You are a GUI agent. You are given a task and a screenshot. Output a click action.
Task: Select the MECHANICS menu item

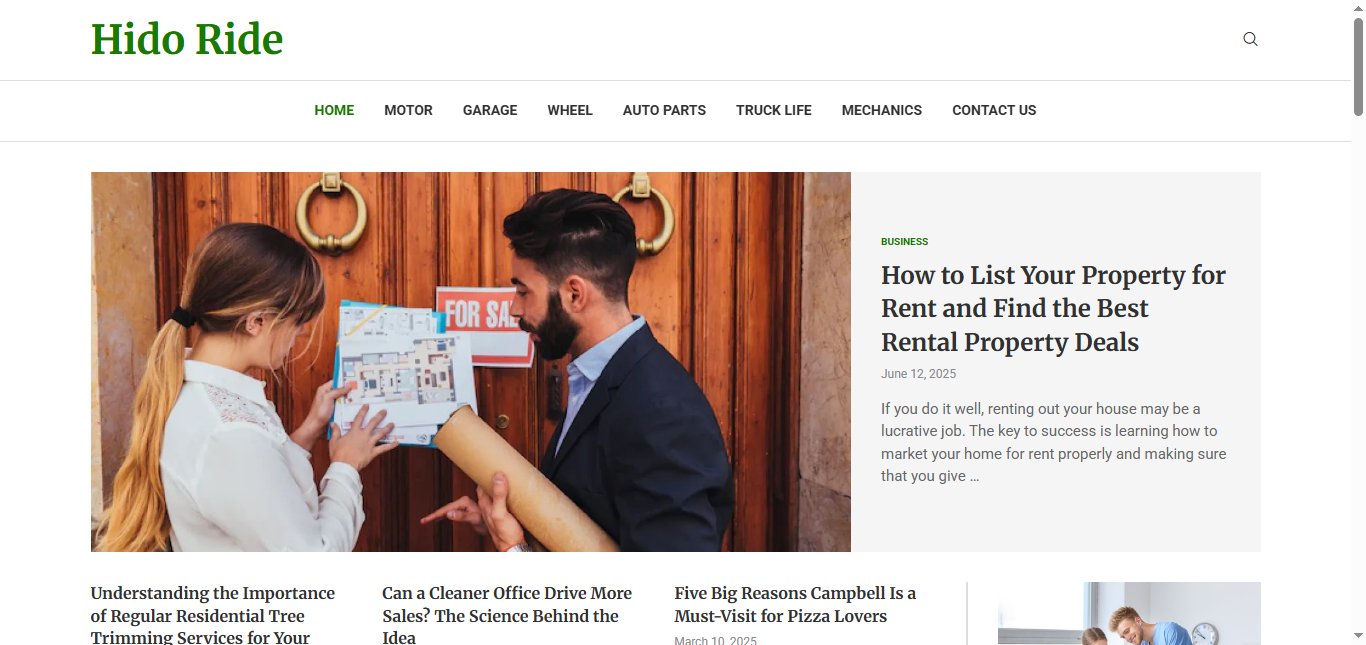(x=882, y=110)
